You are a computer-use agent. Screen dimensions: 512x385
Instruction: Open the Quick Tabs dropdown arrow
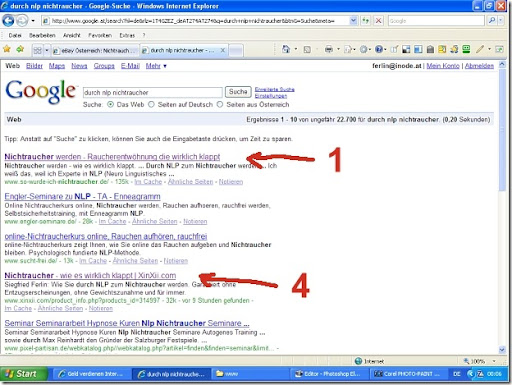pos(47,50)
